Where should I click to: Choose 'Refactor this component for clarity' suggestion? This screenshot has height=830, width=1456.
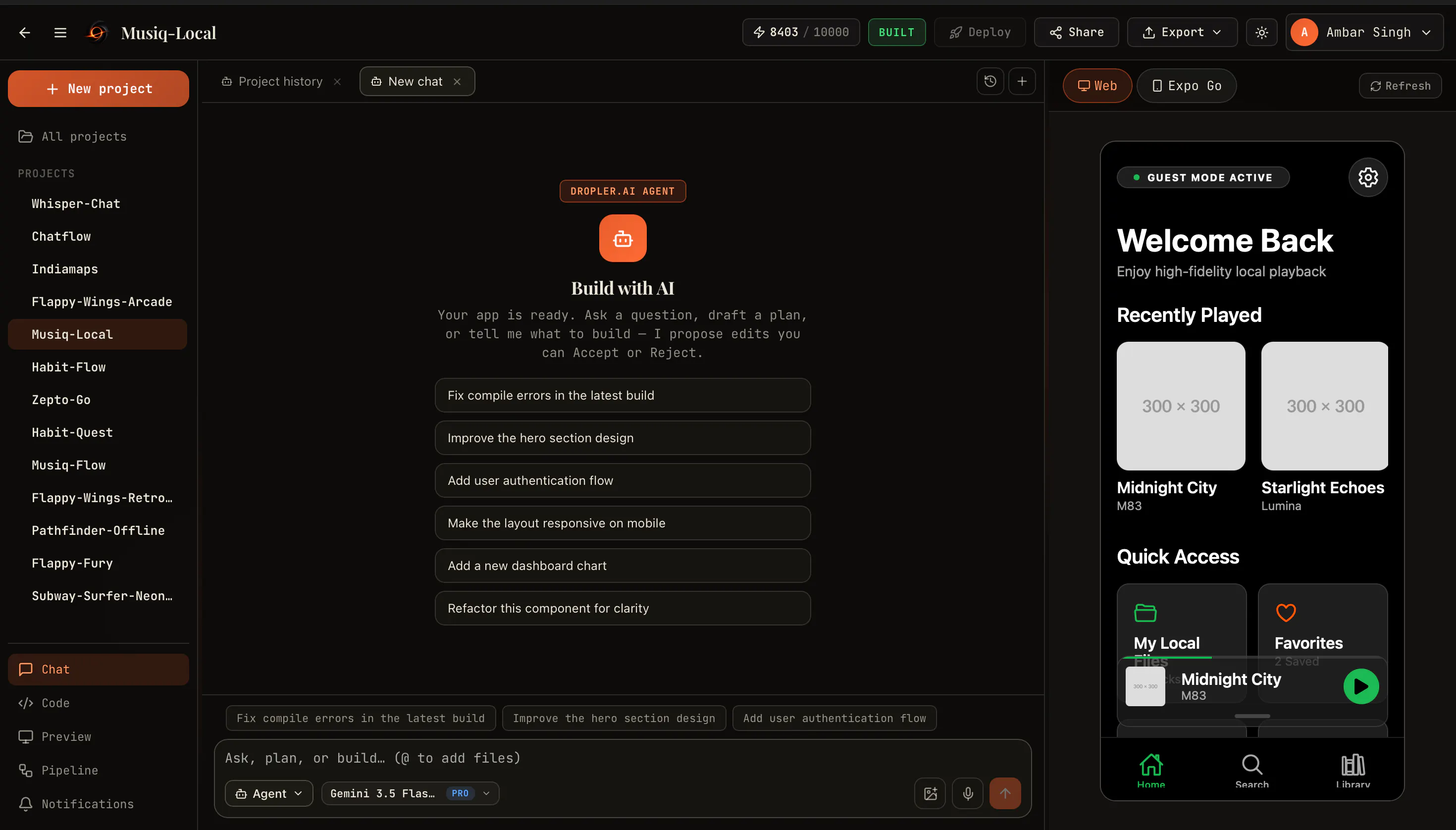pos(623,608)
